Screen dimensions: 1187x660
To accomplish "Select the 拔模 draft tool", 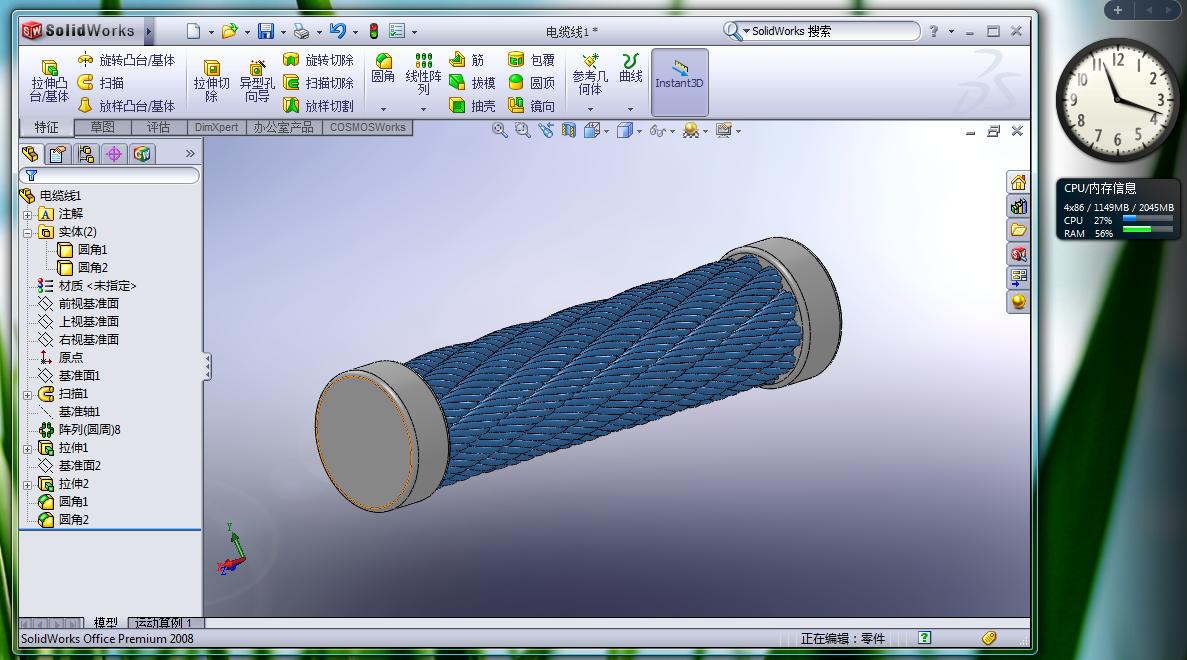I will (x=472, y=82).
